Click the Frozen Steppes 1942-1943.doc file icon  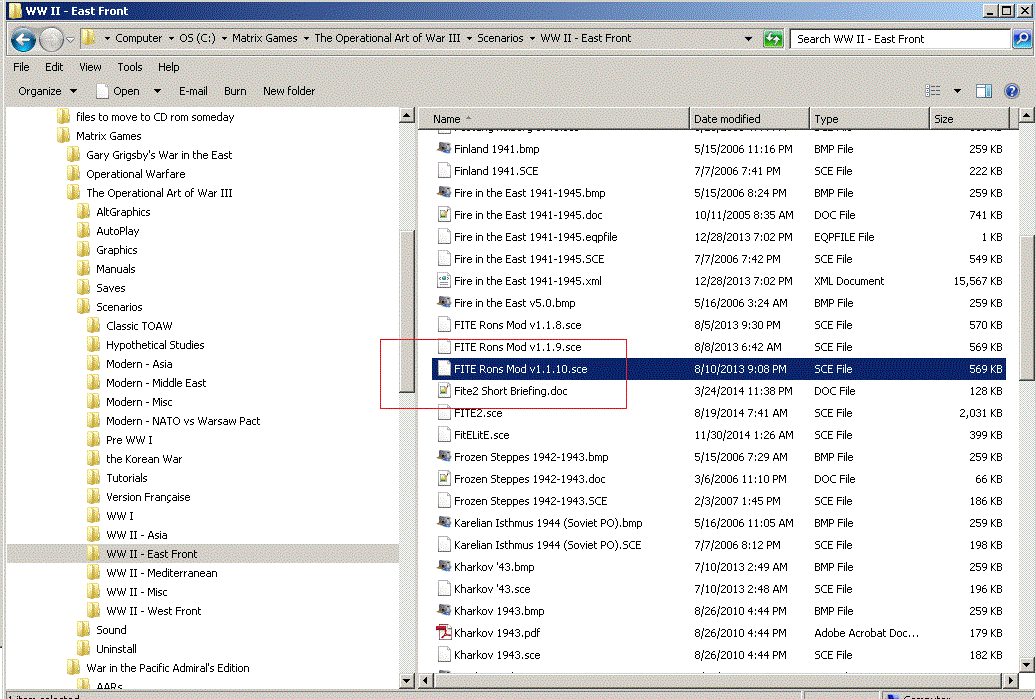[x=444, y=479]
